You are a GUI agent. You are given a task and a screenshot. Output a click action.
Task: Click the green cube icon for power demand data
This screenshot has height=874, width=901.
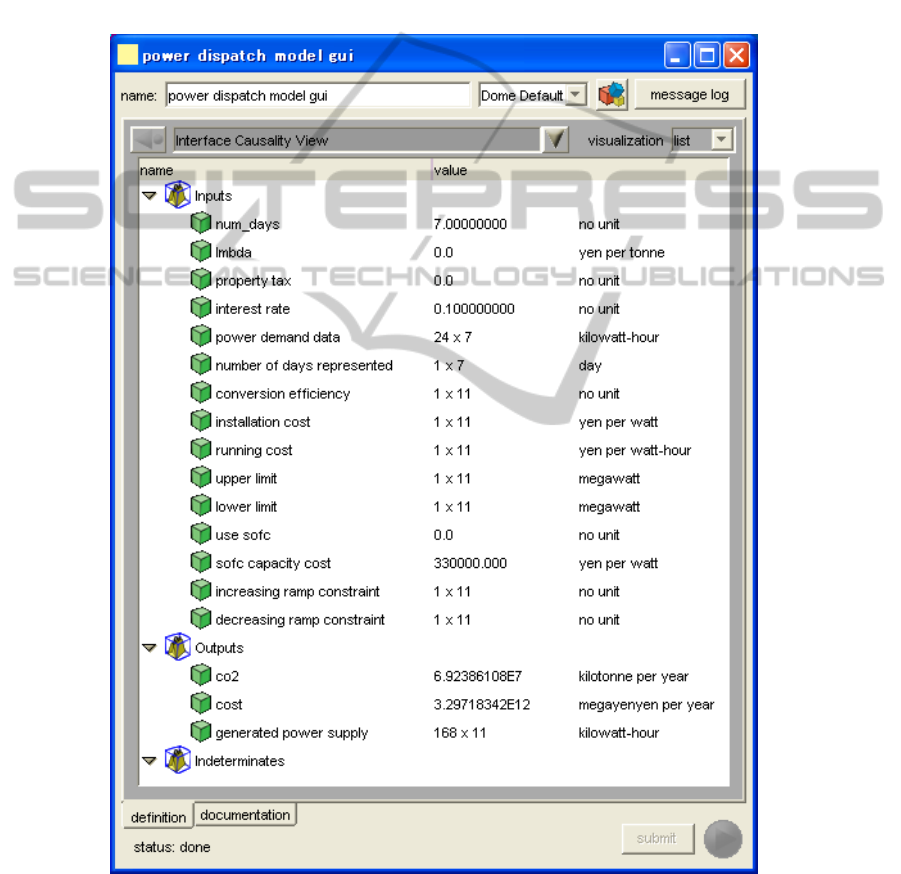click(x=201, y=337)
